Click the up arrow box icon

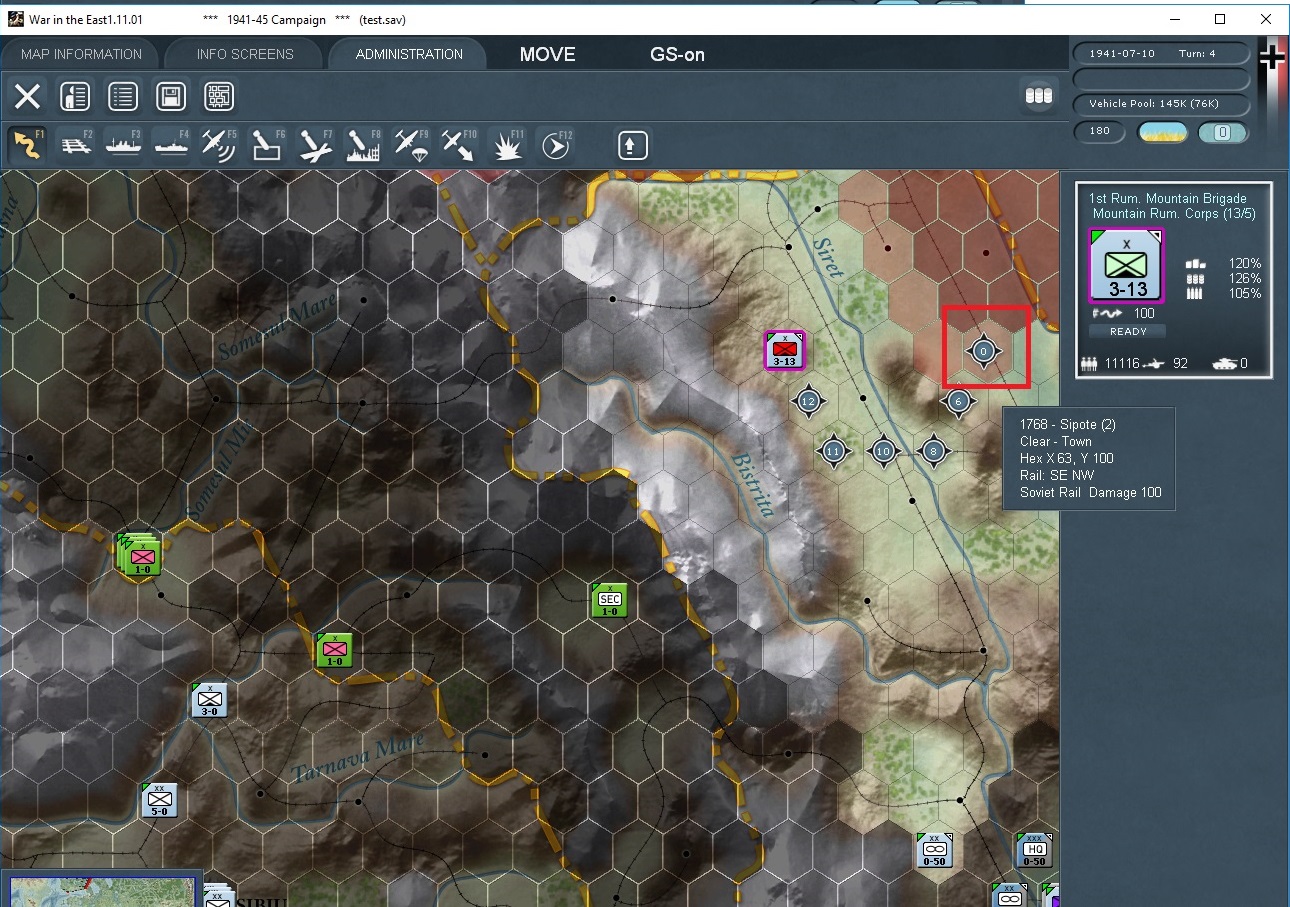tap(633, 145)
